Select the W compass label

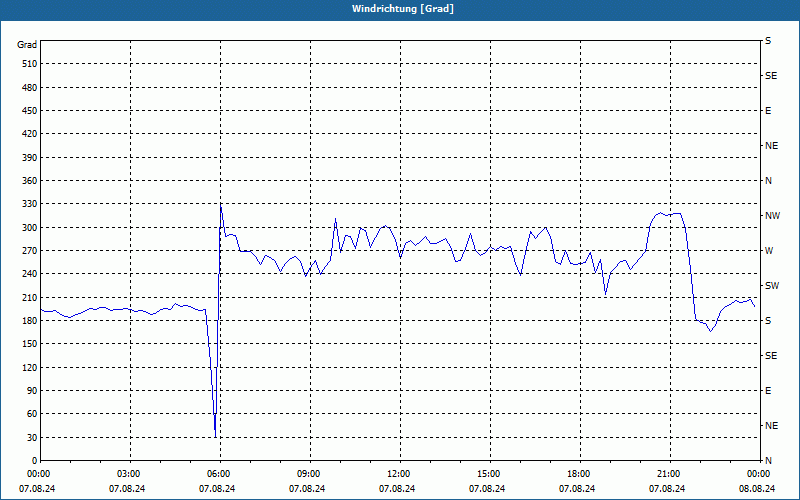point(769,251)
